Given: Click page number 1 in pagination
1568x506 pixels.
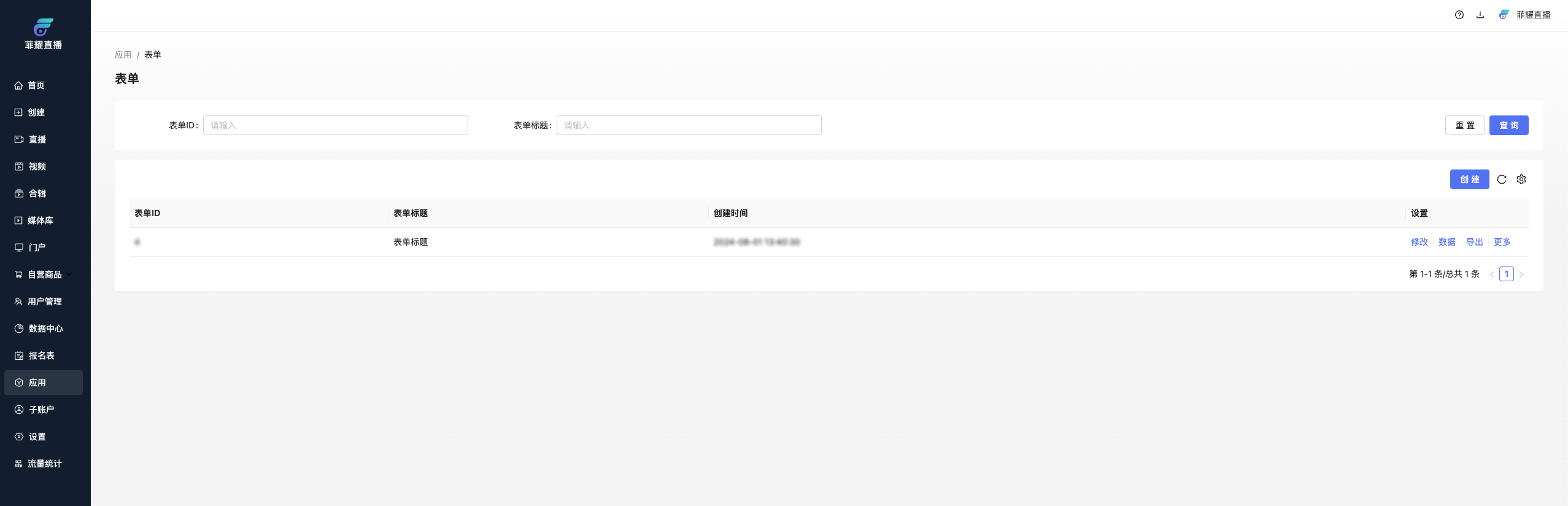Looking at the screenshot, I should pos(1506,274).
